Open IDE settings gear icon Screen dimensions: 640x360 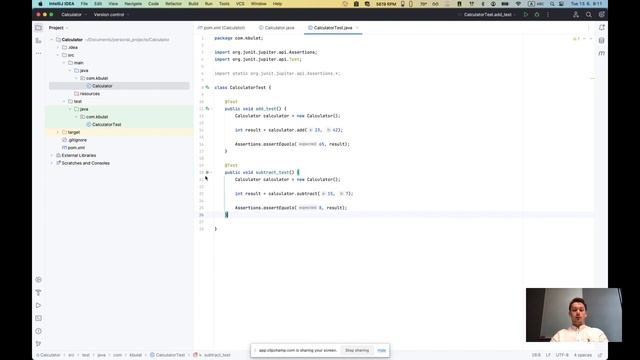coord(601,15)
